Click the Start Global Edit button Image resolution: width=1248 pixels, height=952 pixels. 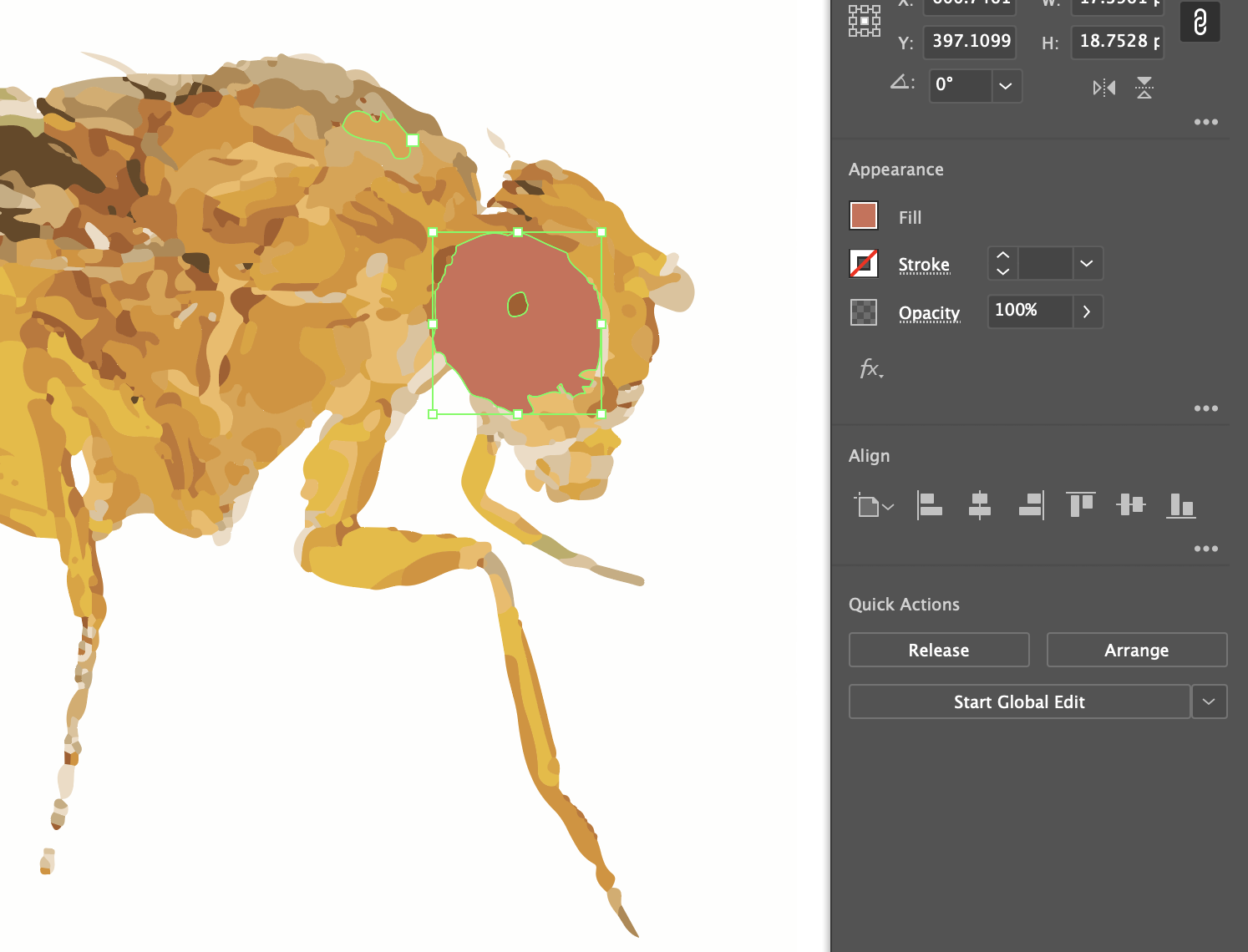pyautogui.click(x=1019, y=702)
